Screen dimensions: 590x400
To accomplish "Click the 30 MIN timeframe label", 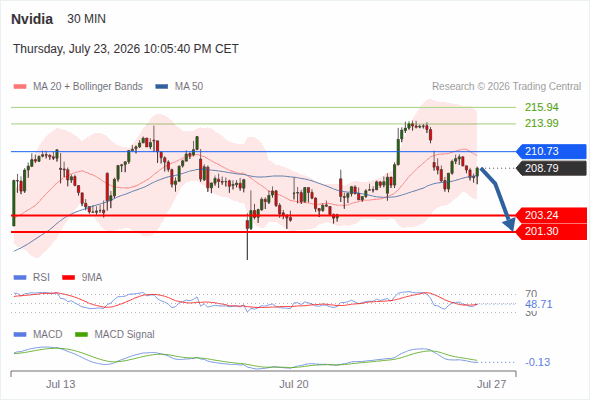I will point(87,19).
